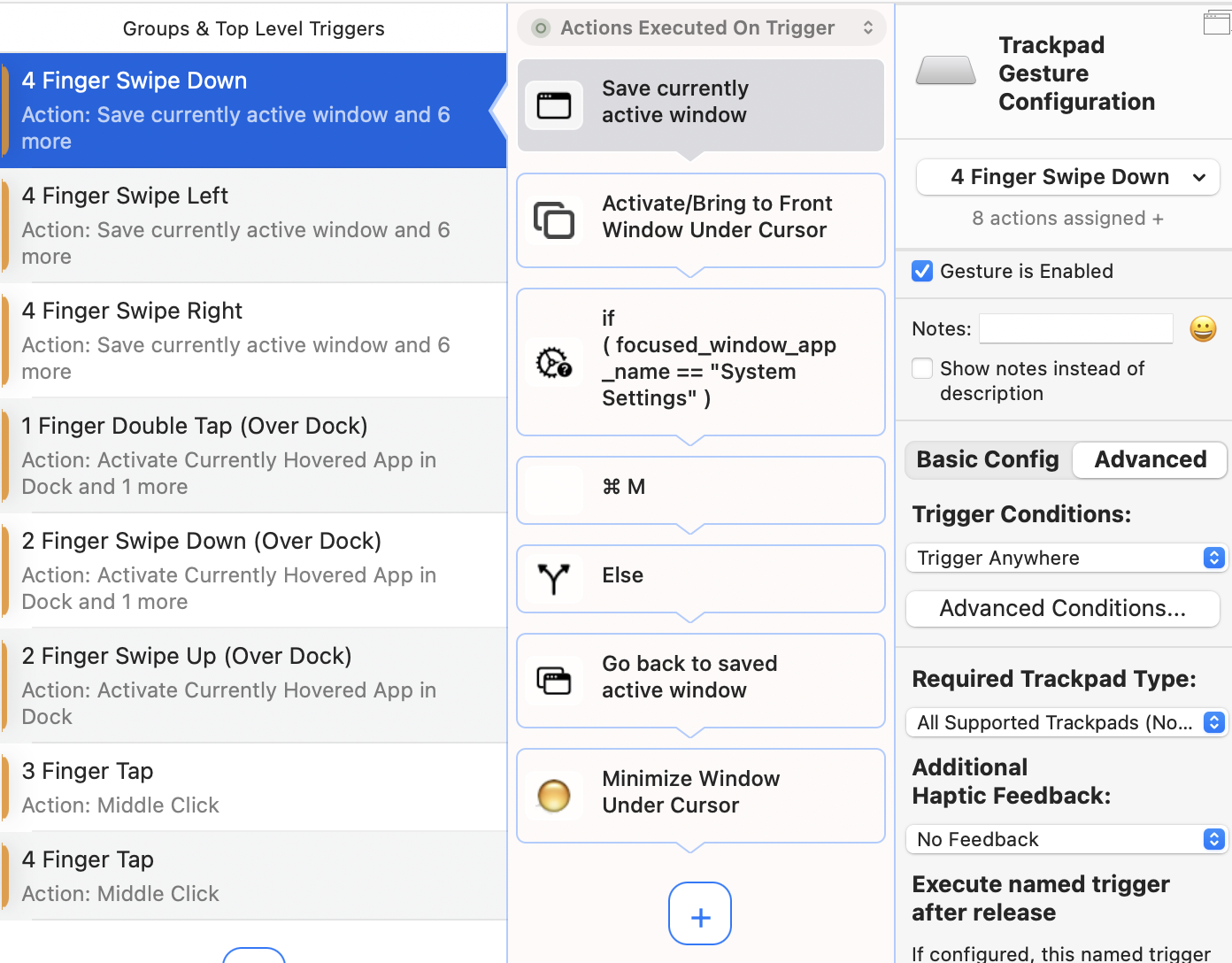Select the if focused_window_app_name condition action
The width and height of the screenshot is (1232, 963).
(701, 362)
